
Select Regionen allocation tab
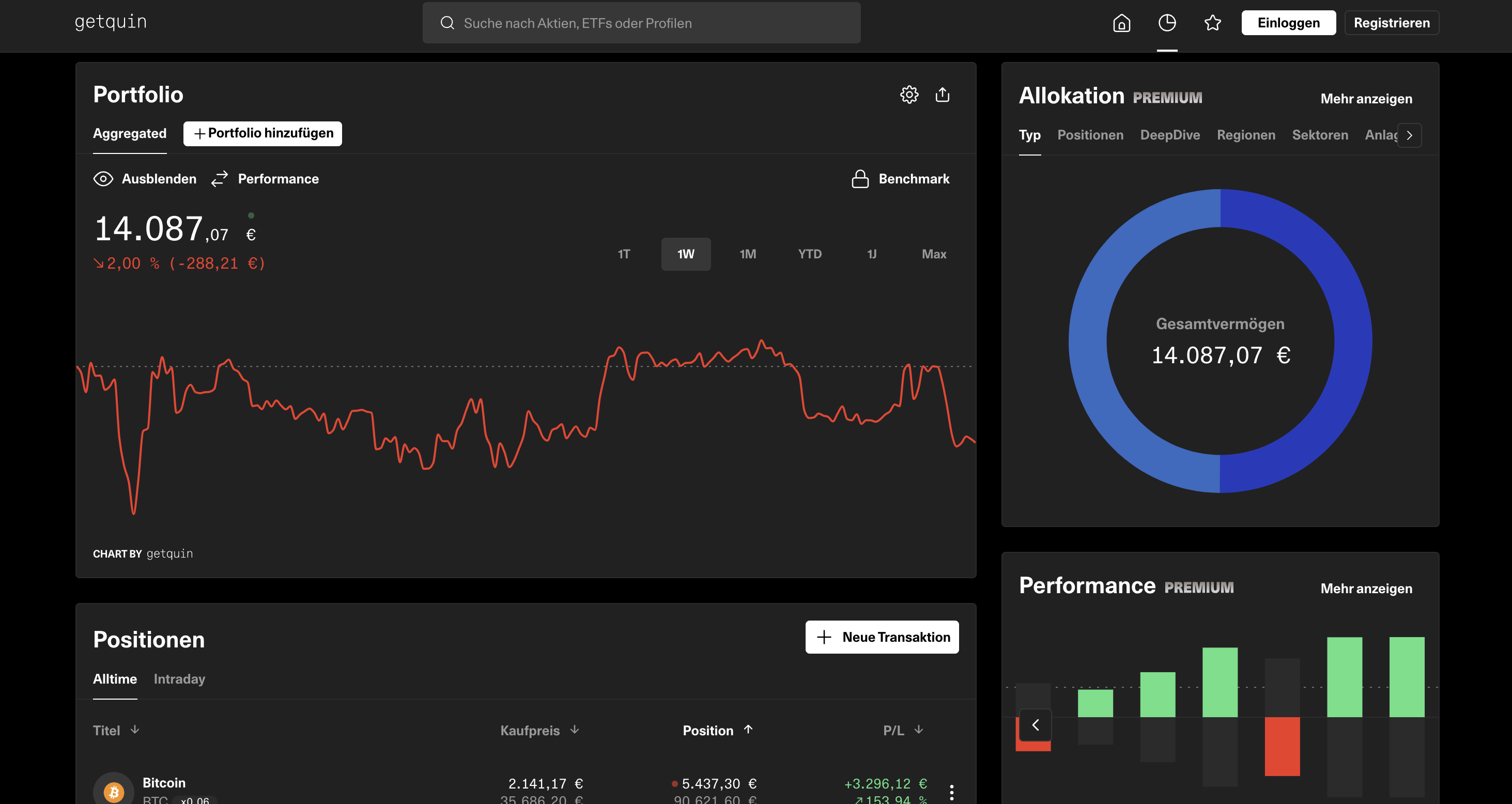pos(1246,135)
